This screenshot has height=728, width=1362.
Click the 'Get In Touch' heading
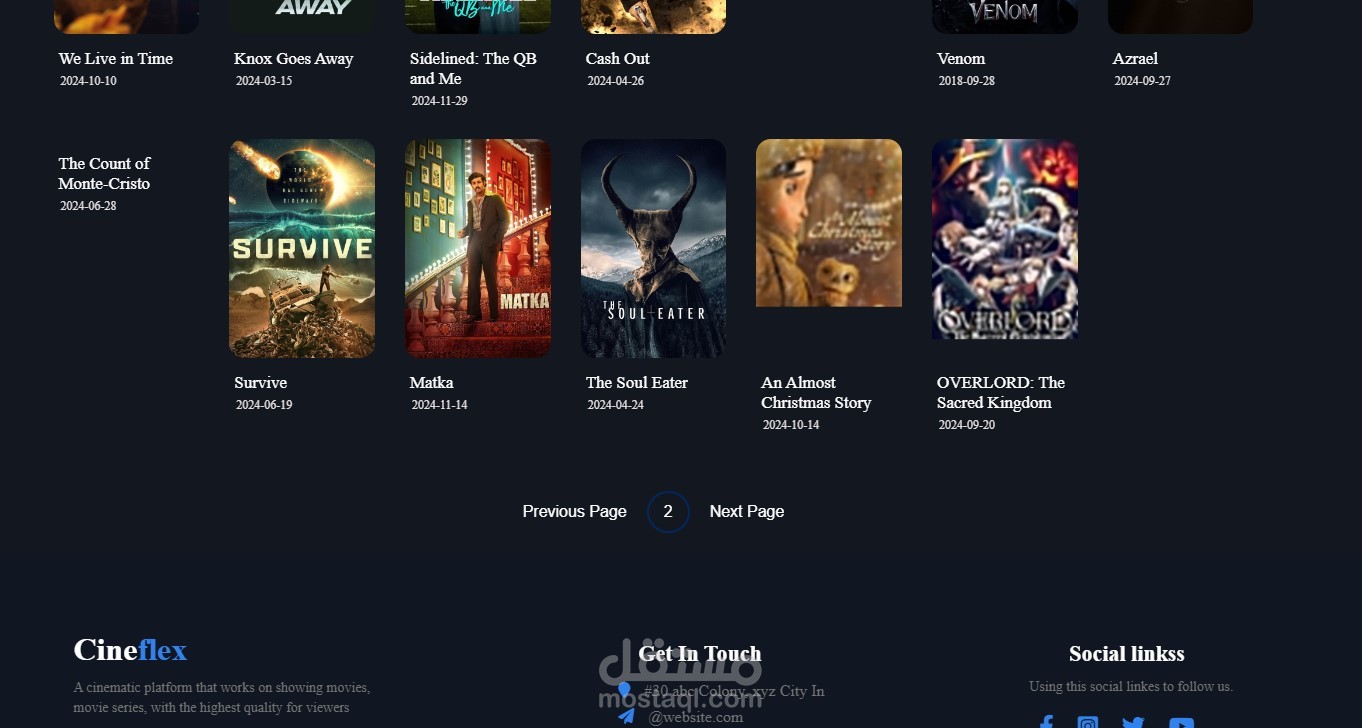[x=700, y=654]
